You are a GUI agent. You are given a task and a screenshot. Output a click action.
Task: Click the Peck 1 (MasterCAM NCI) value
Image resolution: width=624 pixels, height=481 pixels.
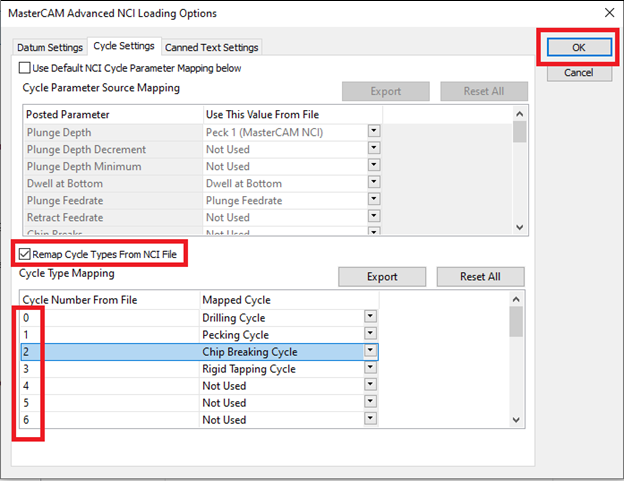(x=264, y=132)
